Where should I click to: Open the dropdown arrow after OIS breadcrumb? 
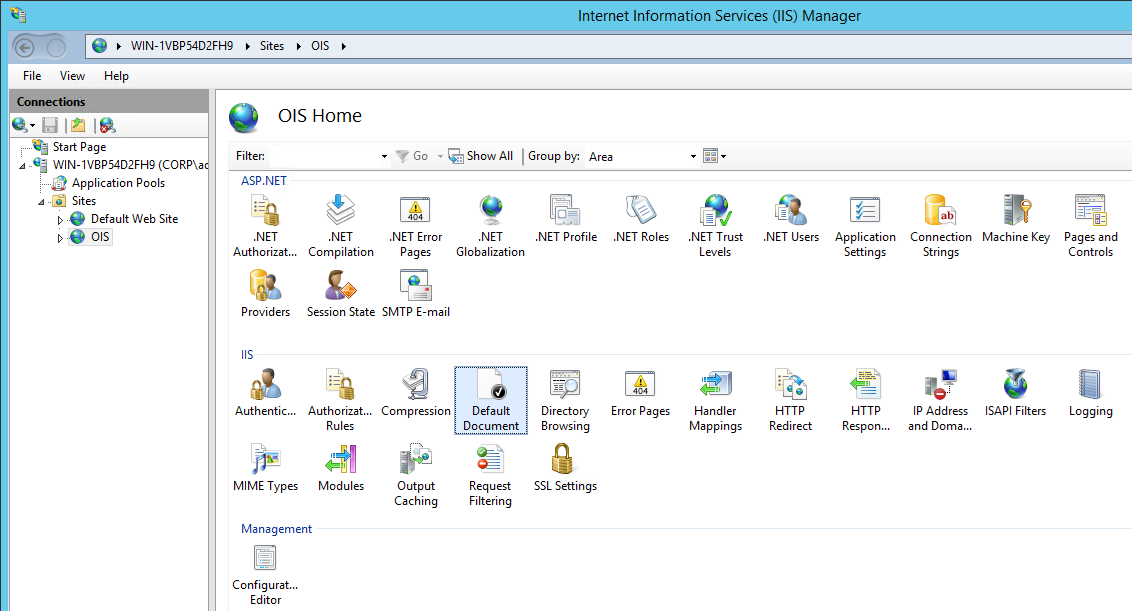[344, 46]
